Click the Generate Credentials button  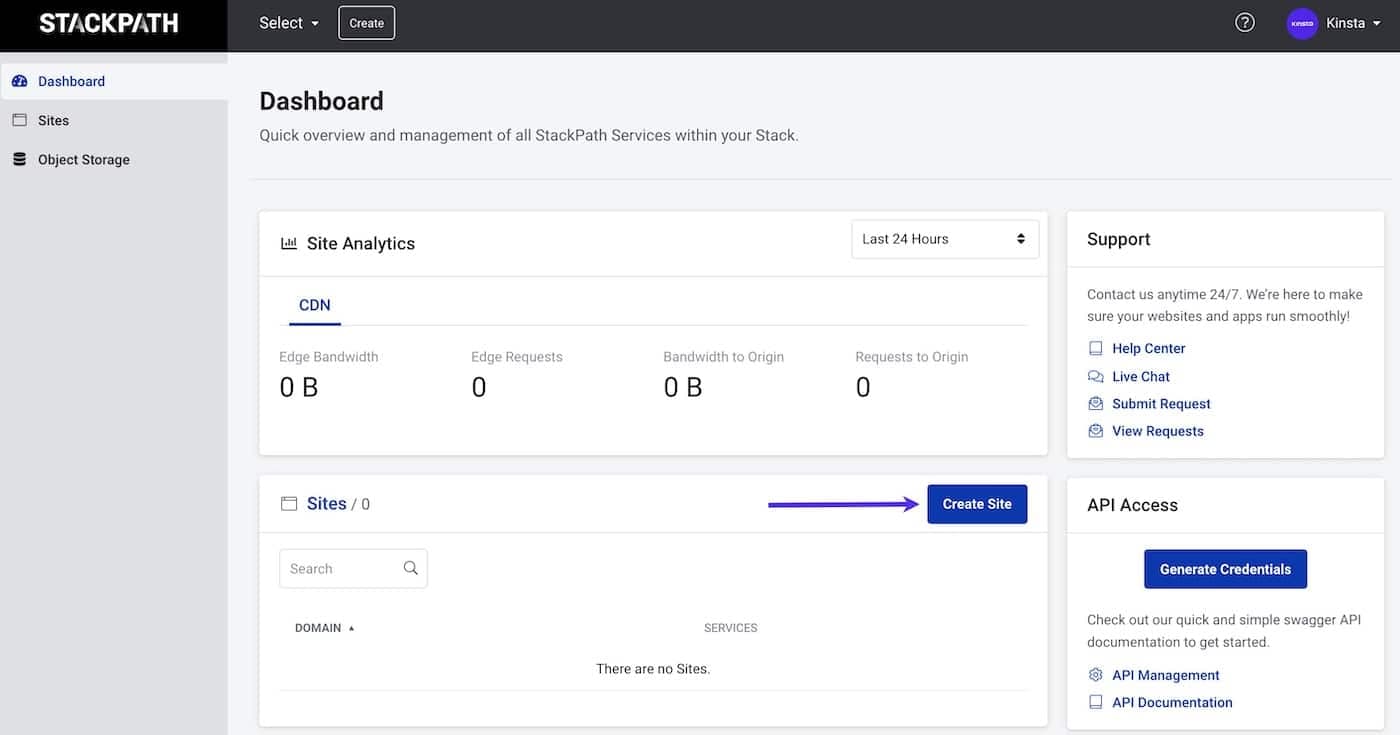click(1225, 568)
